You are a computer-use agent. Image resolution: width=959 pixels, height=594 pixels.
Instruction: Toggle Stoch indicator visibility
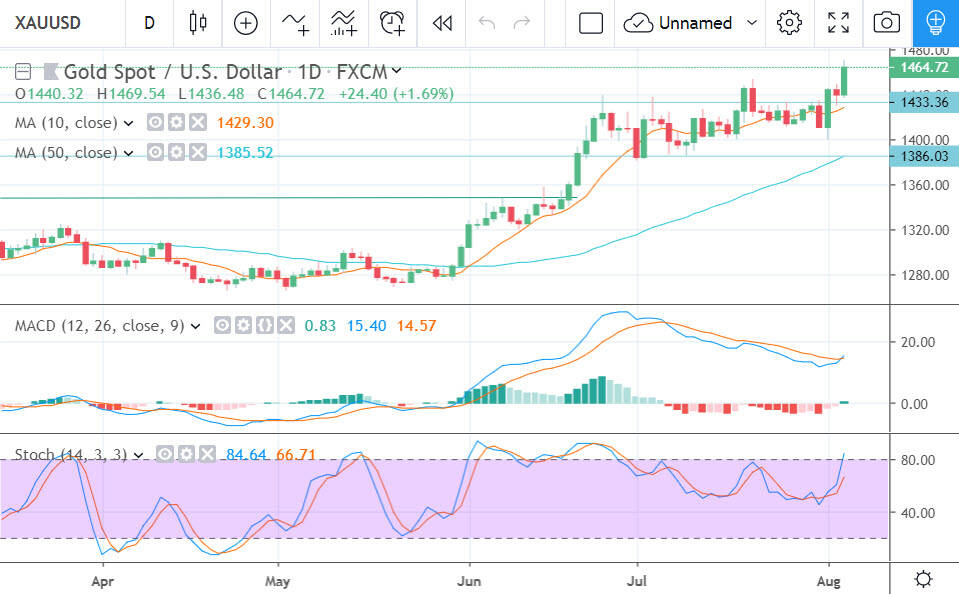point(165,454)
